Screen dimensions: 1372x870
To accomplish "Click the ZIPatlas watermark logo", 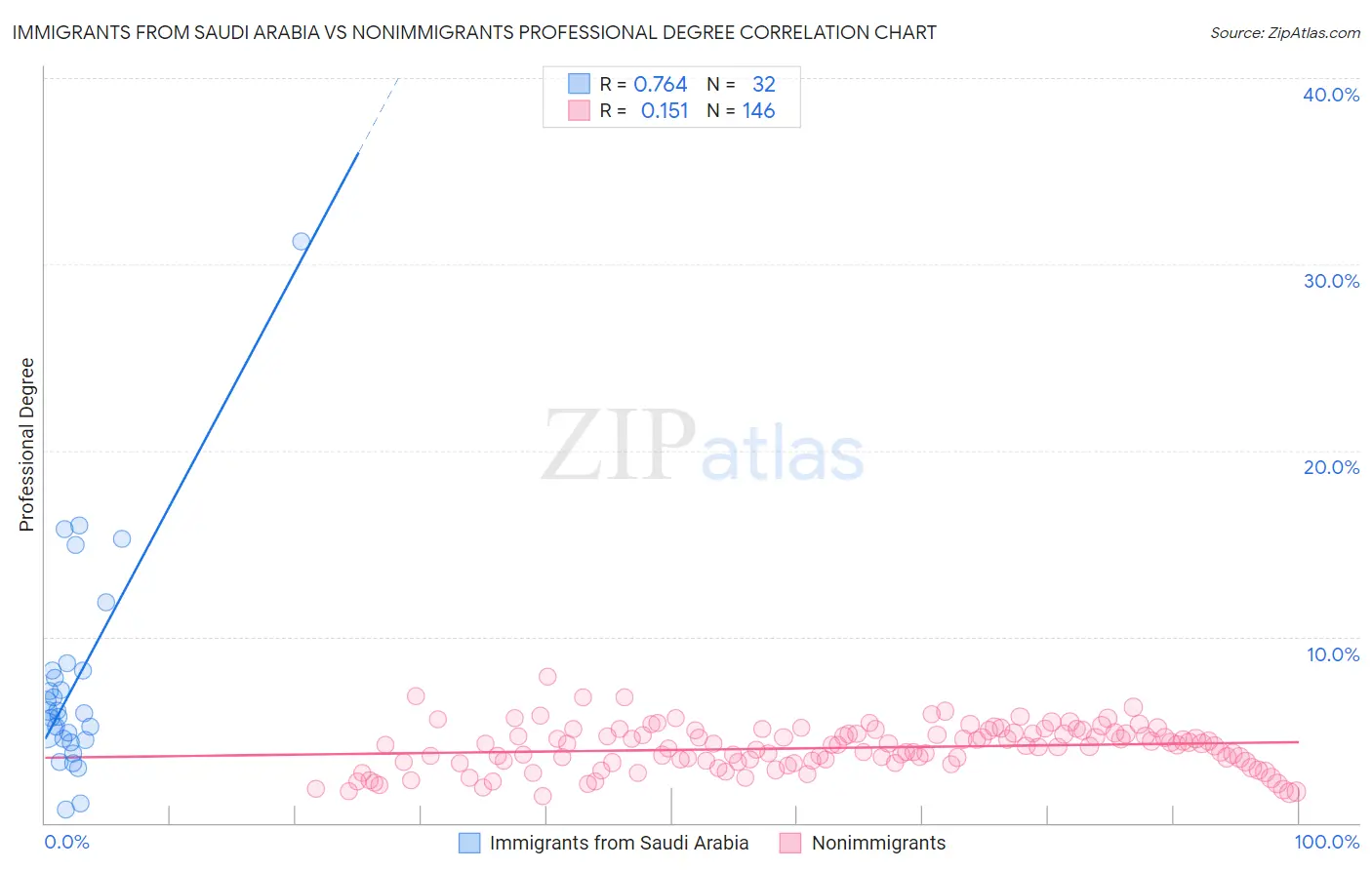I will coord(703,447).
